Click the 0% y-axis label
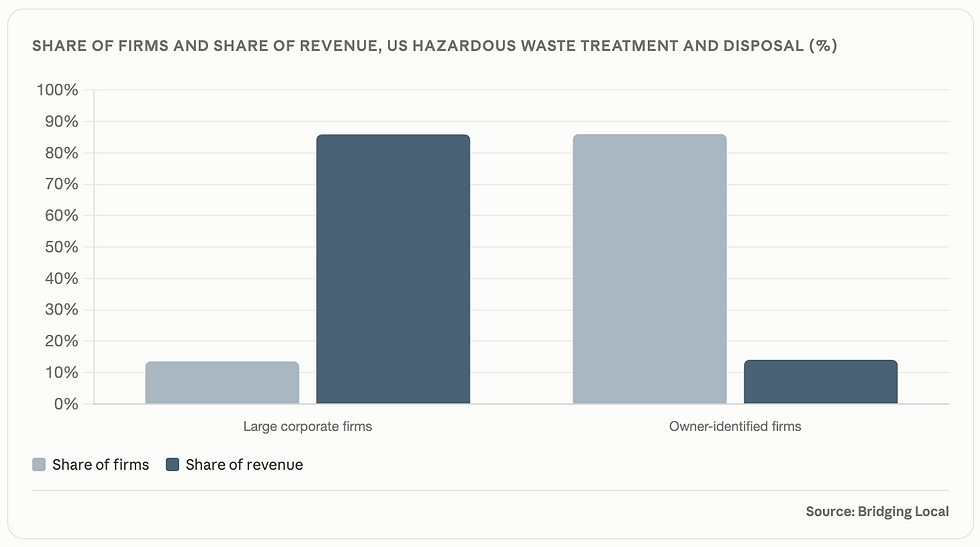Screen dimensions: 980x547 pos(66,404)
